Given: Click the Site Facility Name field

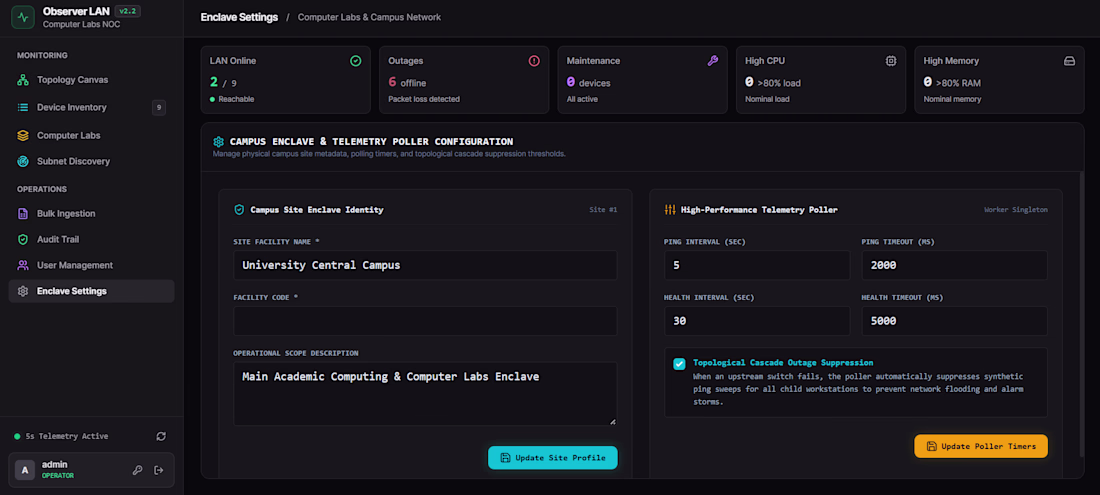Looking at the screenshot, I should coord(425,265).
